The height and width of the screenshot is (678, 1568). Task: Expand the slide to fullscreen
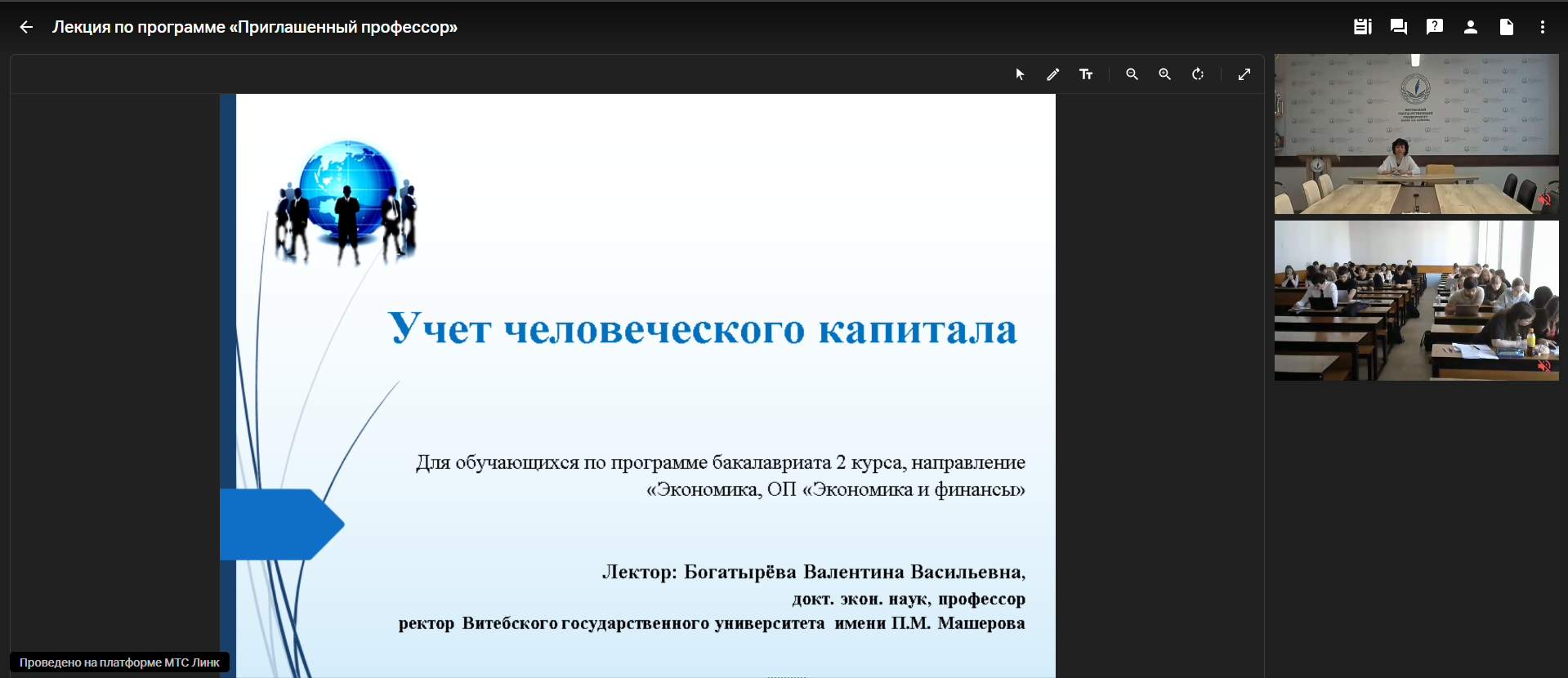[x=1244, y=74]
